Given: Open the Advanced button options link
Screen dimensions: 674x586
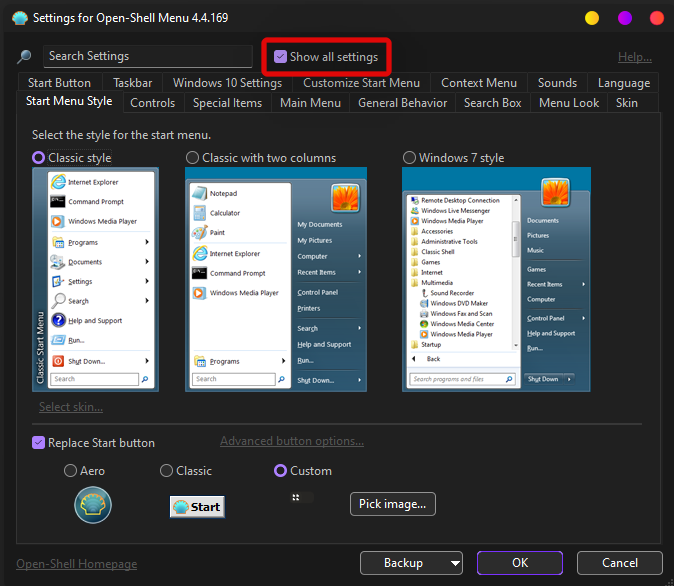Looking at the screenshot, I should 291,441.
